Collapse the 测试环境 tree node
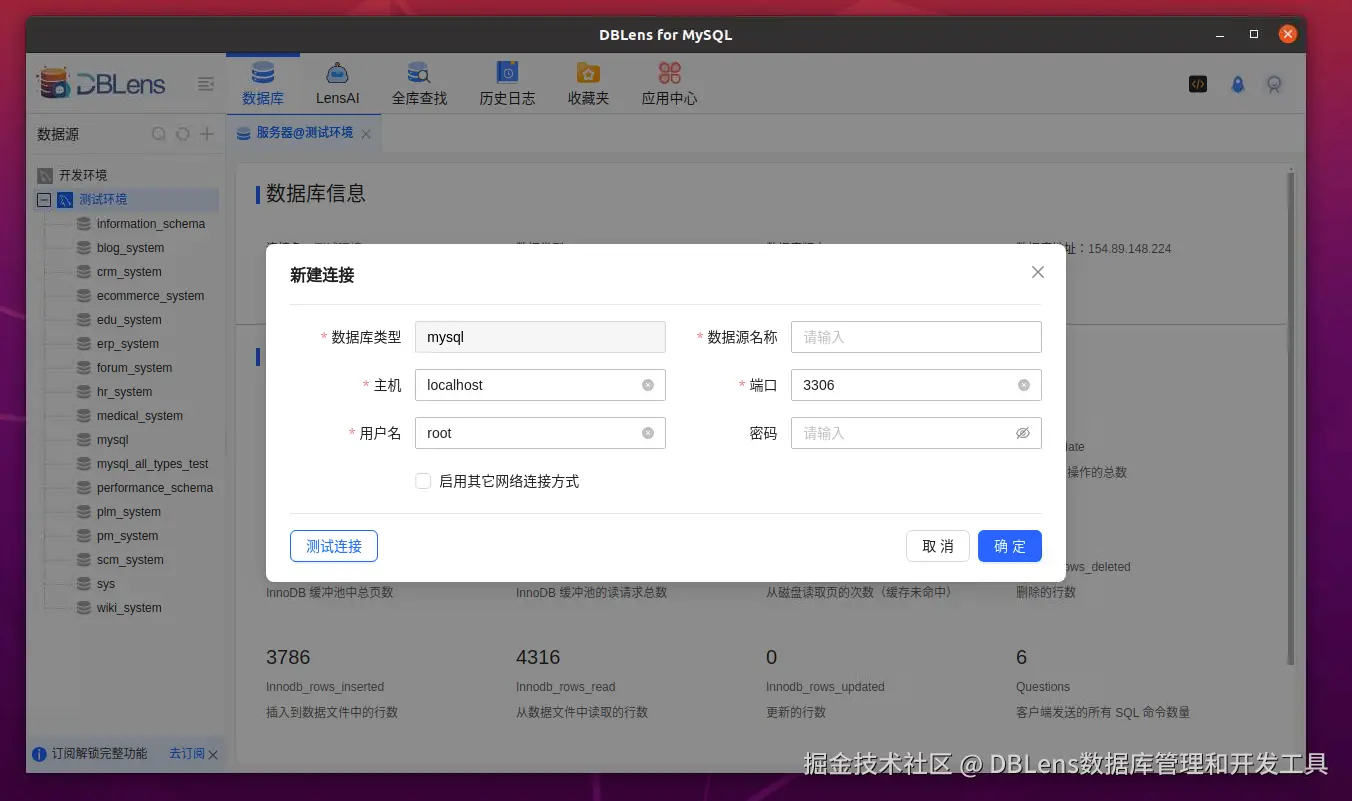The width and height of the screenshot is (1352, 801). pyautogui.click(x=43, y=199)
